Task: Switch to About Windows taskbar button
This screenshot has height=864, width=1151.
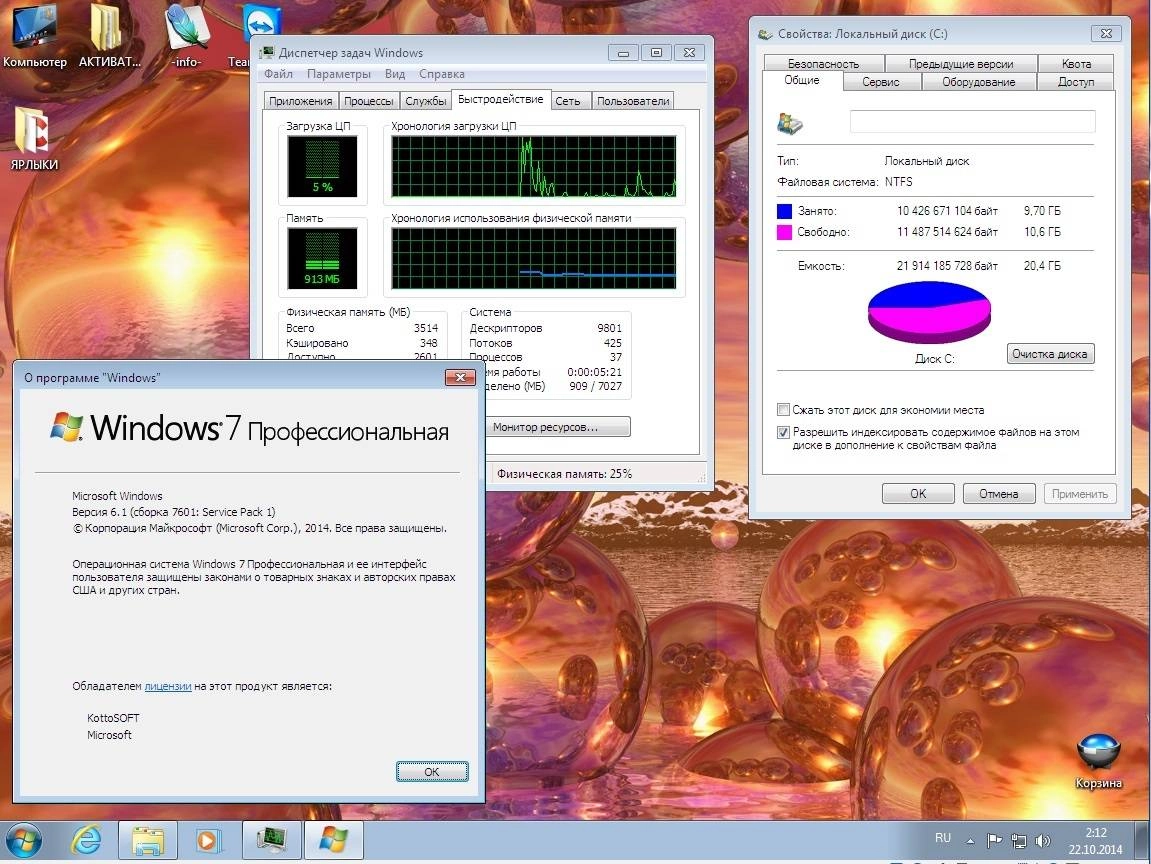Action: [333, 840]
